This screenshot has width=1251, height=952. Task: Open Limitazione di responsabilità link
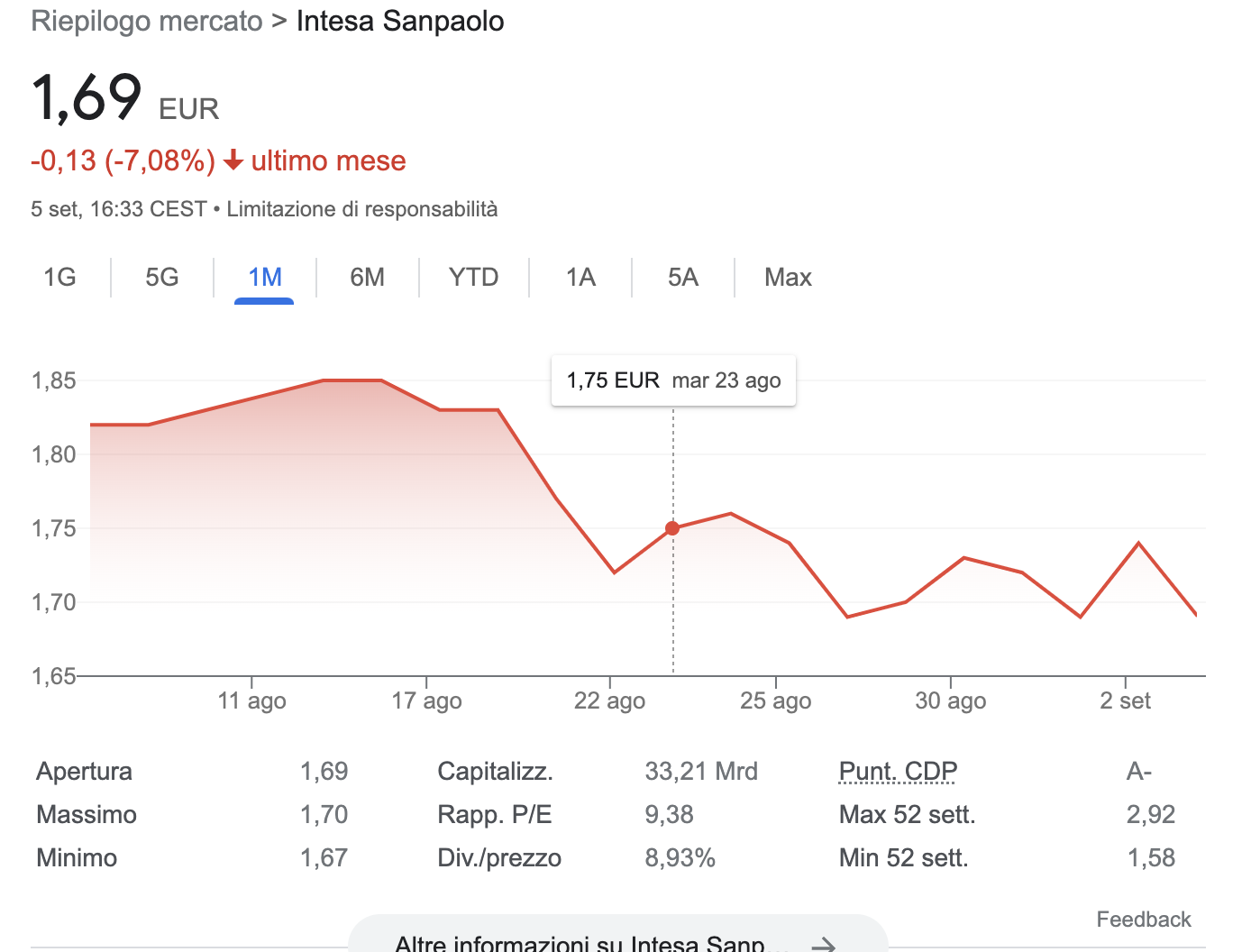[x=362, y=209]
